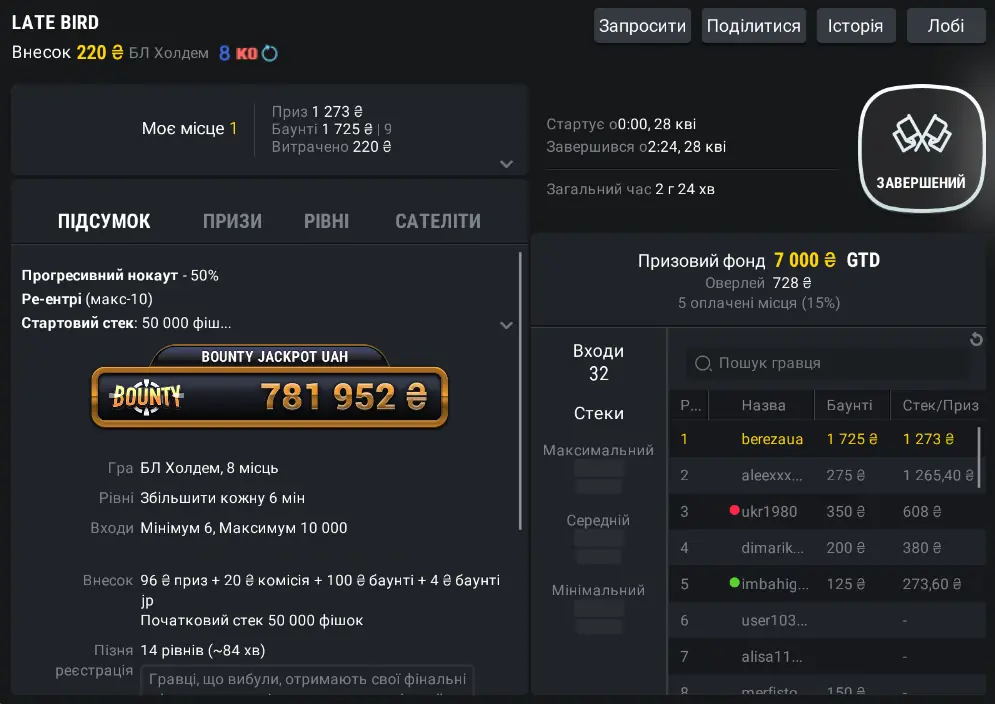The image size is (995, 704).
Task: Click the red status dot by ukr1980
Action: tap(734, 511)
